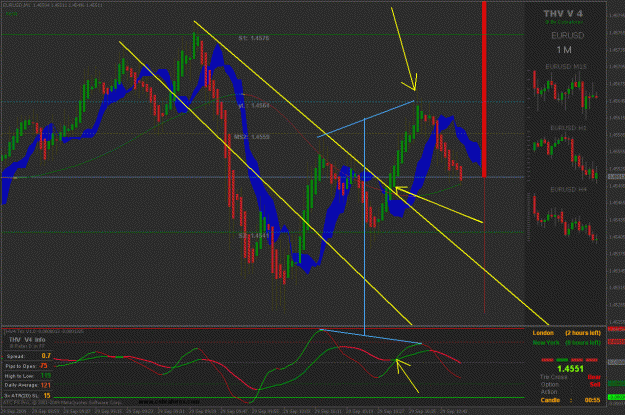Click the Bear signal text
Screen dimensions: 625x415
point(594,377)
